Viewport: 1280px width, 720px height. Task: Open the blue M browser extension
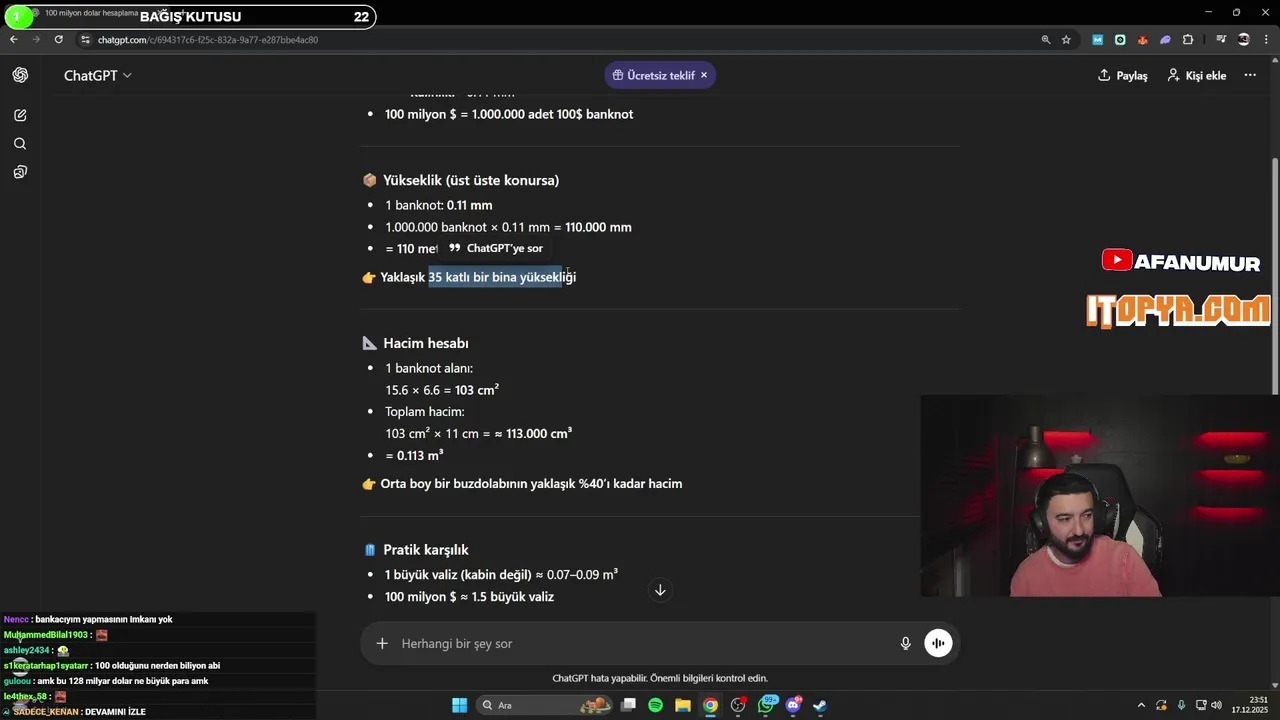pyautogui.click(x=1098, y=40)
